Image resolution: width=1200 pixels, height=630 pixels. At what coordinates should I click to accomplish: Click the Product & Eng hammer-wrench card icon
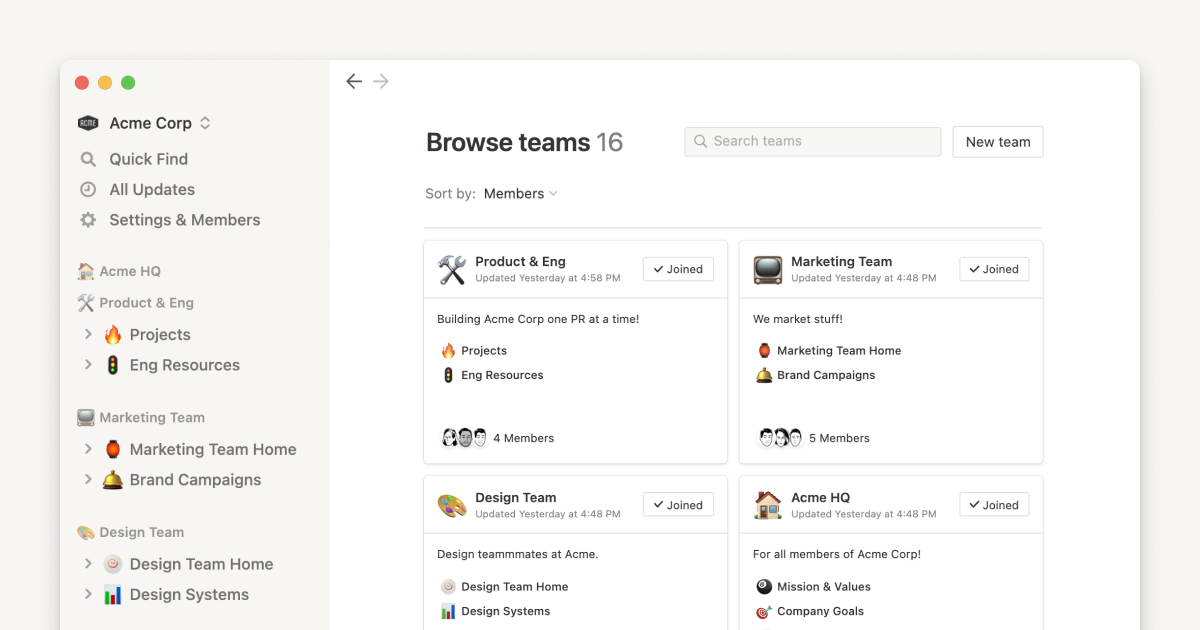point(452,270)
